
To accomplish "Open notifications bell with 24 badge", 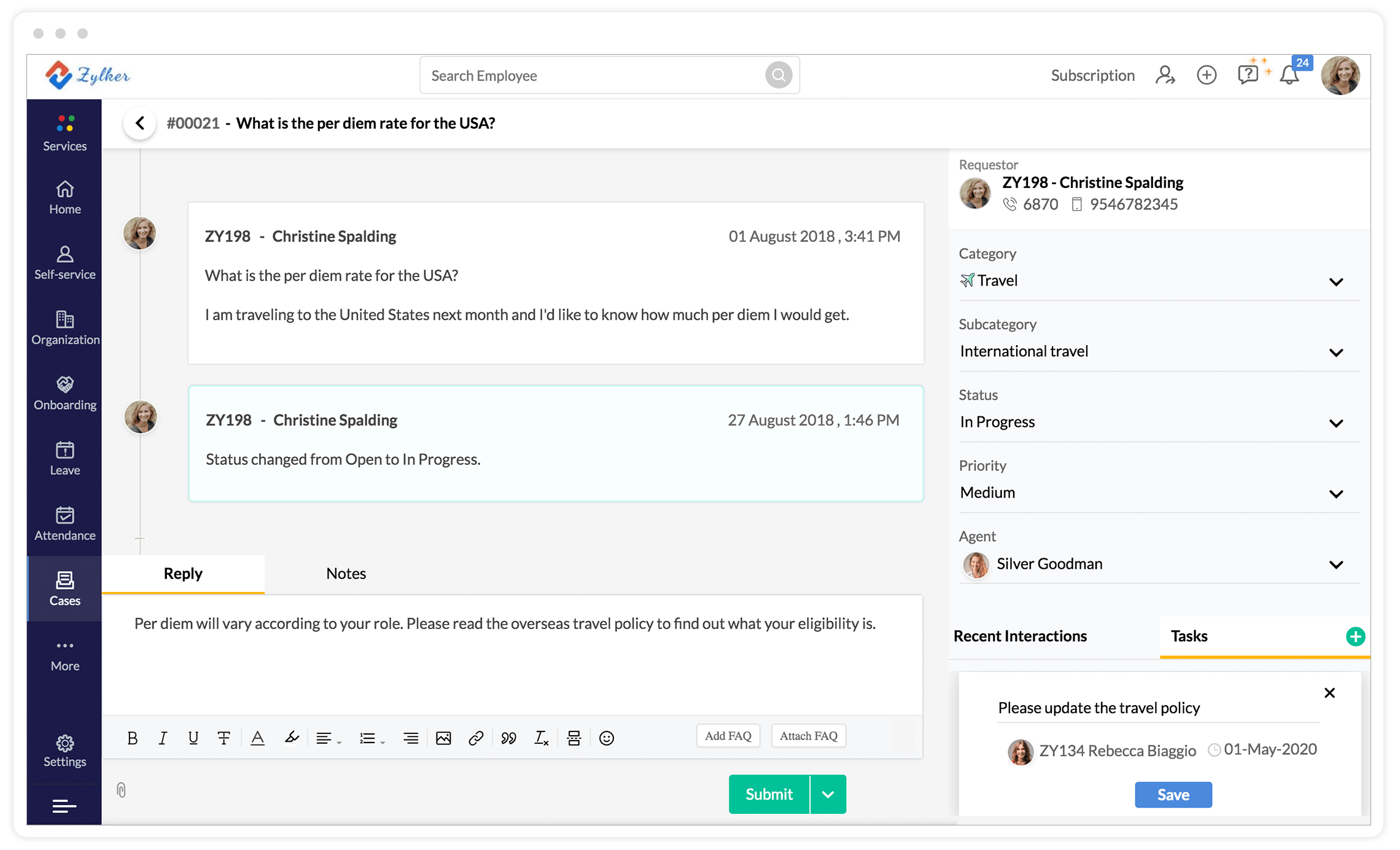I will (x=1289, y=75).
